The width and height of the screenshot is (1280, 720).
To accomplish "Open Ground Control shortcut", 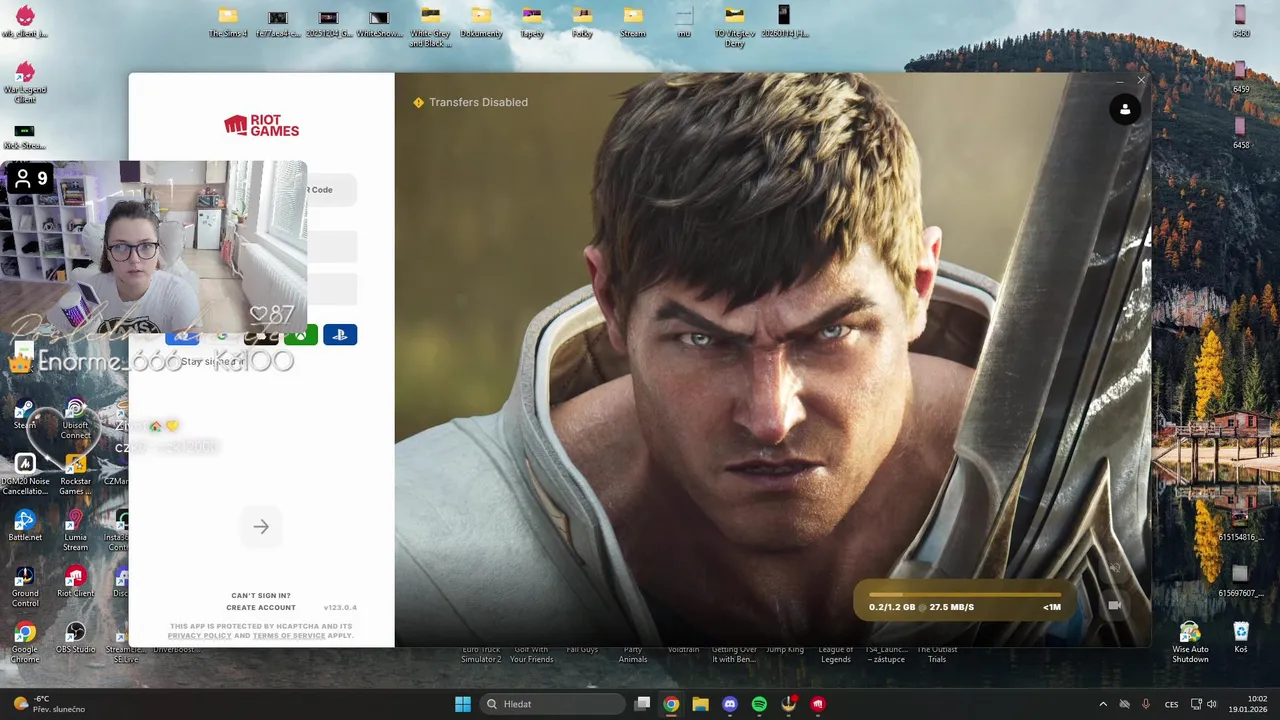I will pyautogui.click(x=25, y=587).
